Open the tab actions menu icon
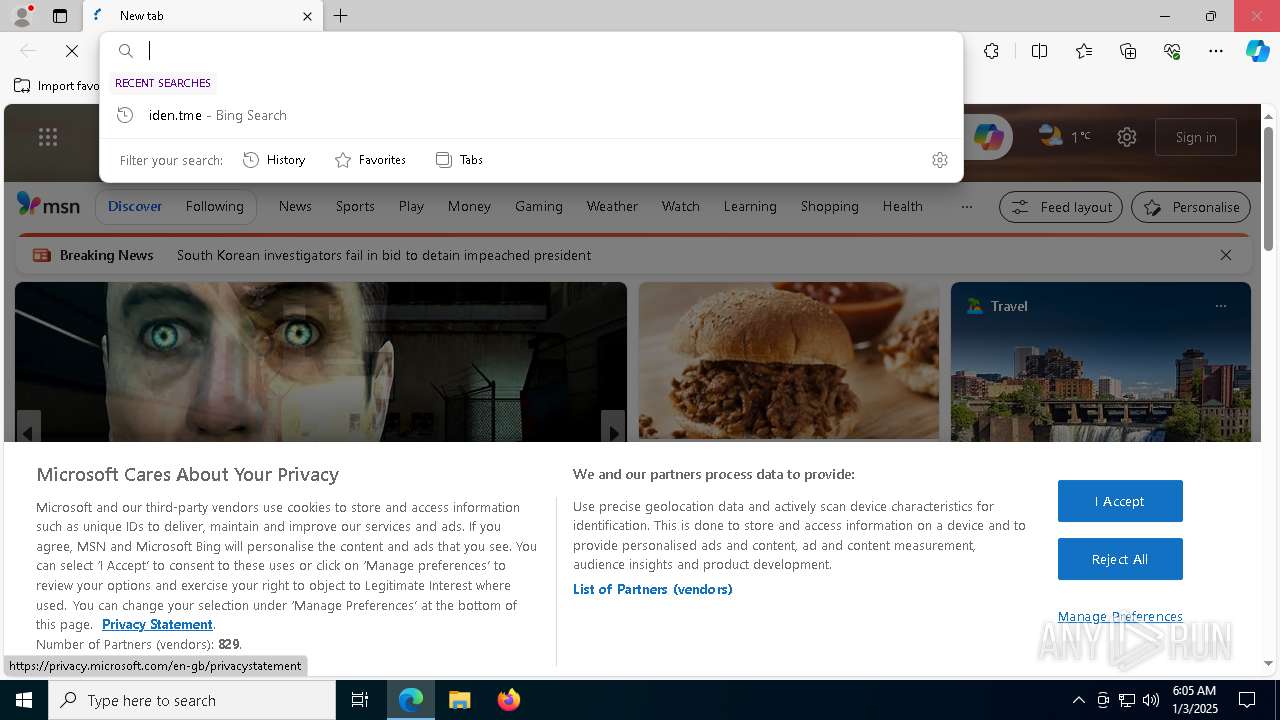Image resolution: width=1280 pixels, height=720 pixels. tap(60, 16)
